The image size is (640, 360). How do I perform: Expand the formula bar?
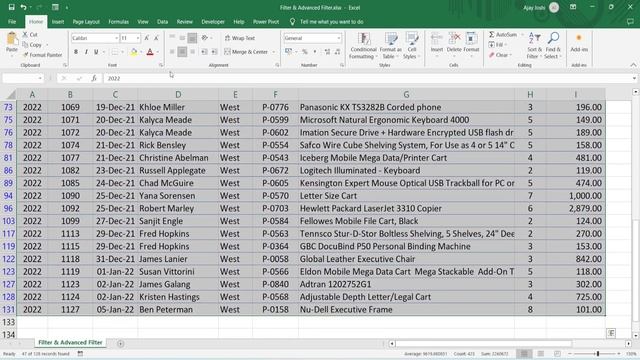click(x=634, y=78)
